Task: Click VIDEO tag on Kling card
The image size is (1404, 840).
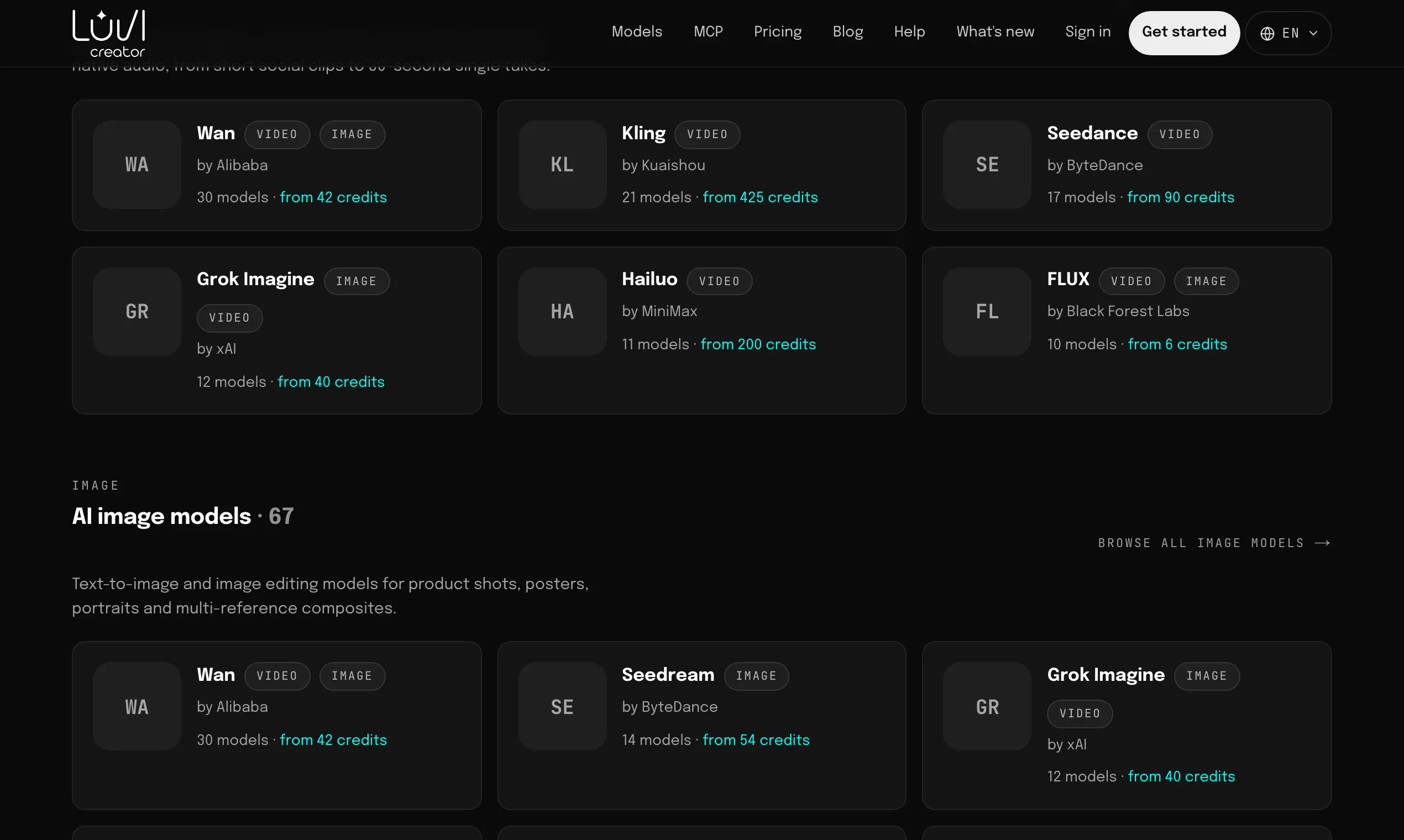Action: tap(707, 135)
